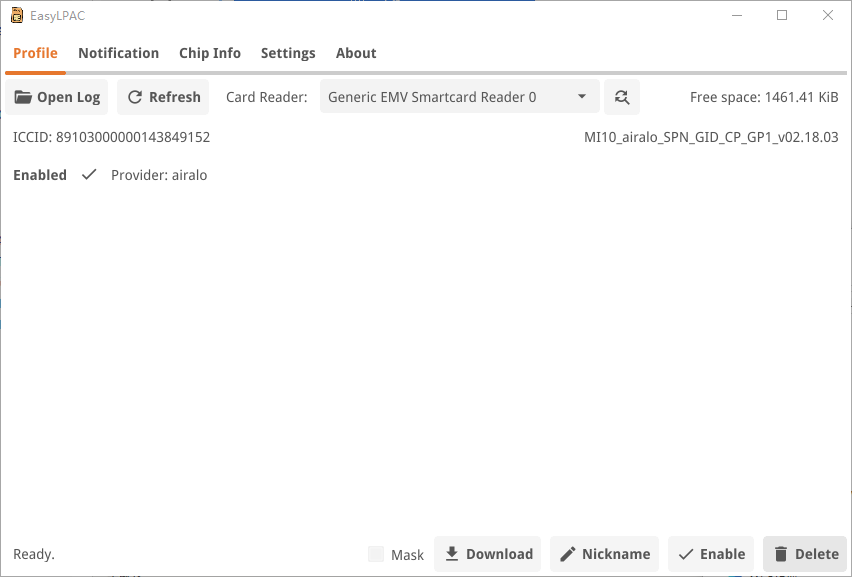Expand the Card Reader dropdown
This screenshot has width=852, height=577.
pos(460,97)
